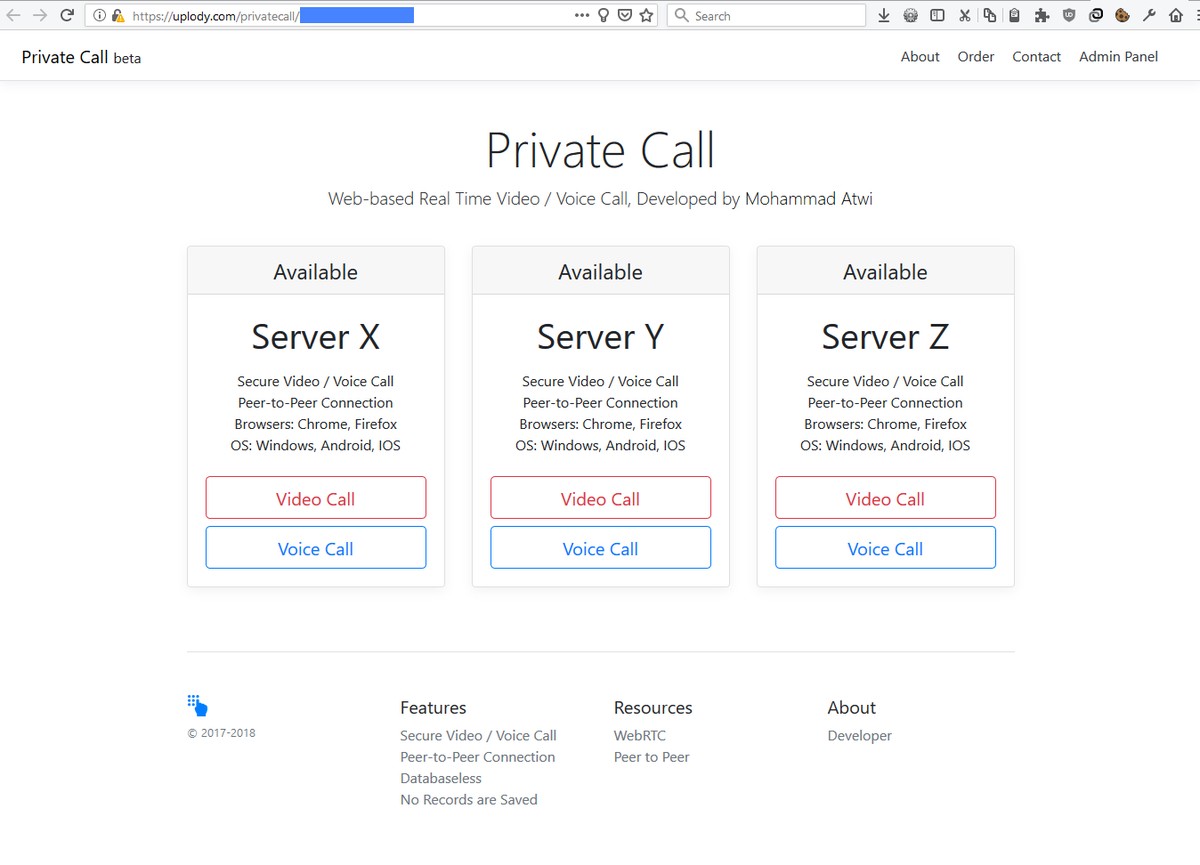Start a Video Call on Server Y

tap(600, 498)
